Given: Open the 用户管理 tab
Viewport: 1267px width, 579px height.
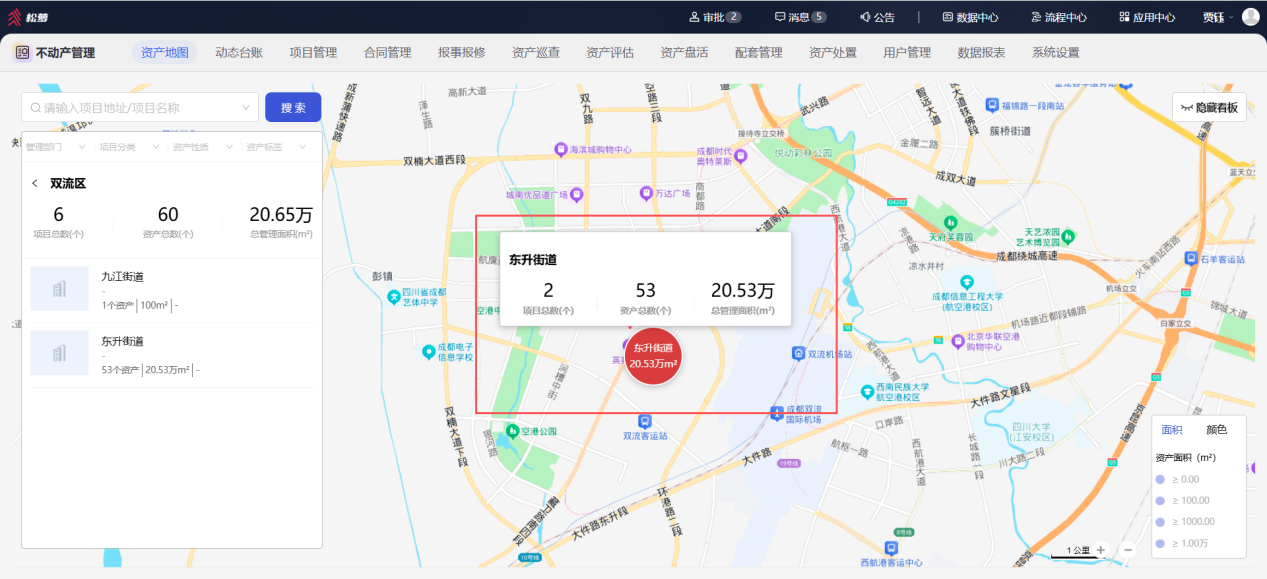Looking at the screenshot, I should click(907, 53).
